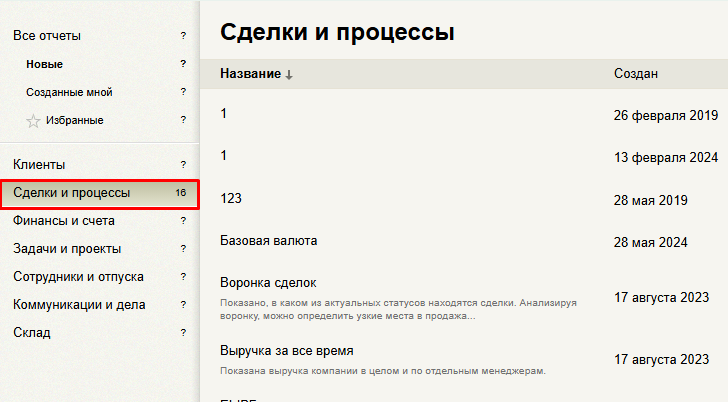Open Финансы и счета category
728x402 pixels.
pos(64,220)
